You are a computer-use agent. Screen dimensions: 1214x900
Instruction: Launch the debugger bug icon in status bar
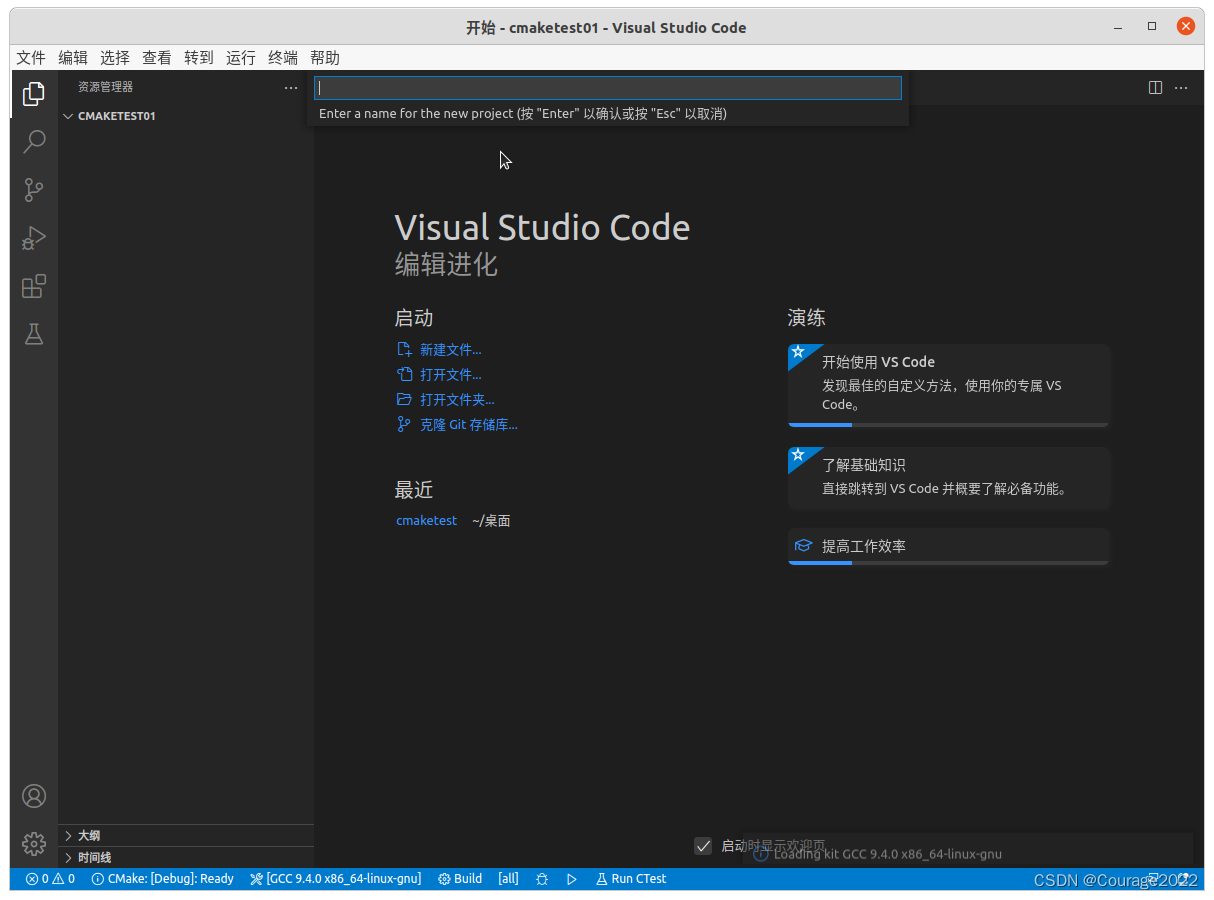point(542,879)
